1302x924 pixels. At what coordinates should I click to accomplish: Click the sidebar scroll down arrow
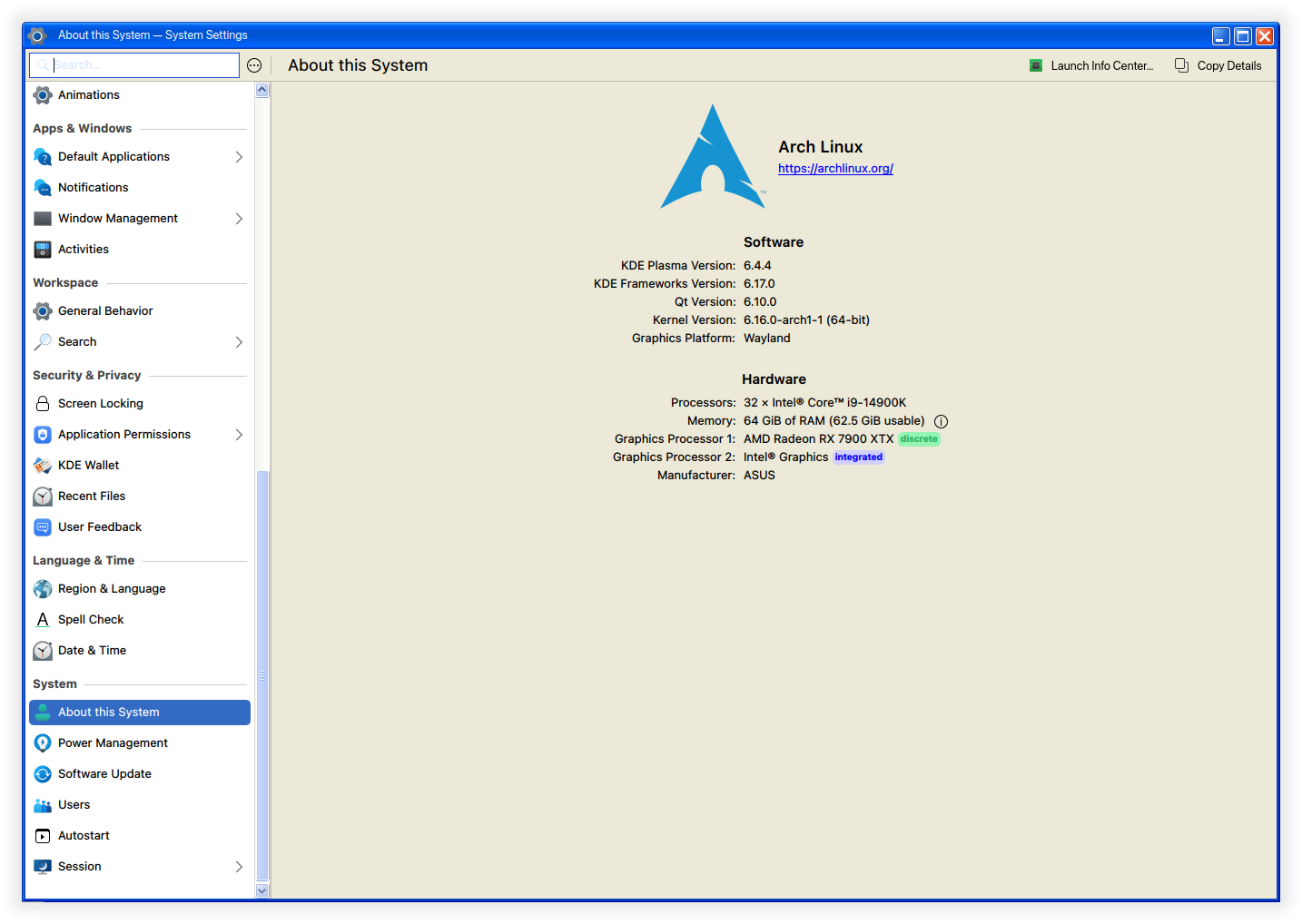pyautogui.click(x=262, y=890)
